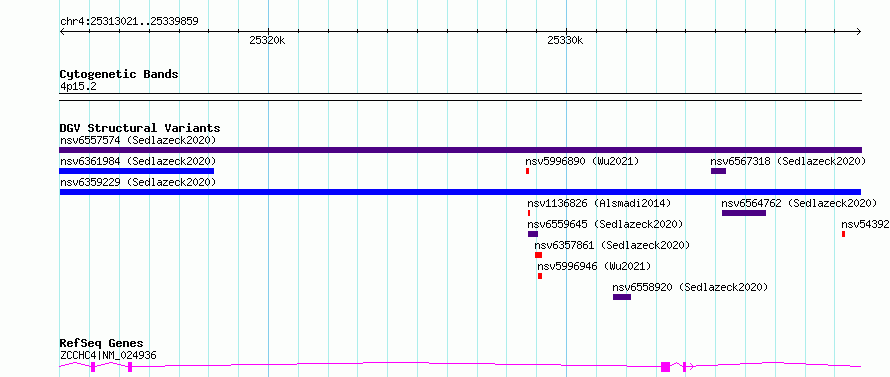Click the thin red marker under nsv1136826
This screenshot has height=377, width=890.
(529, 213)
